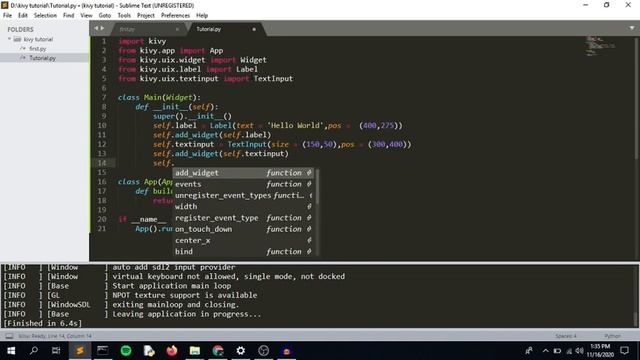Go to next tab with right arrow

(x=102, y=28)
